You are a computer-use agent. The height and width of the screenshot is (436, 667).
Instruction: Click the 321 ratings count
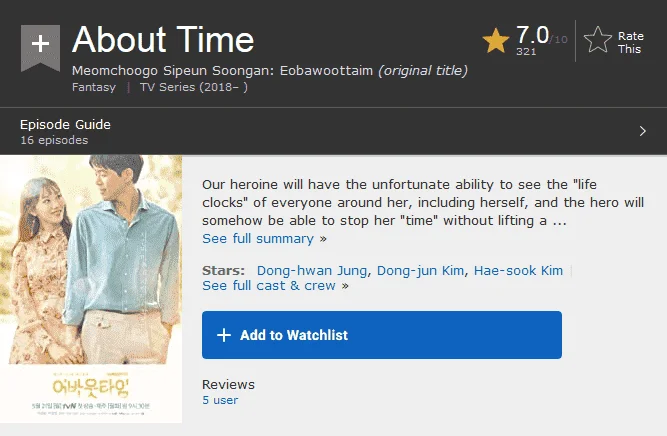point(526,51)
